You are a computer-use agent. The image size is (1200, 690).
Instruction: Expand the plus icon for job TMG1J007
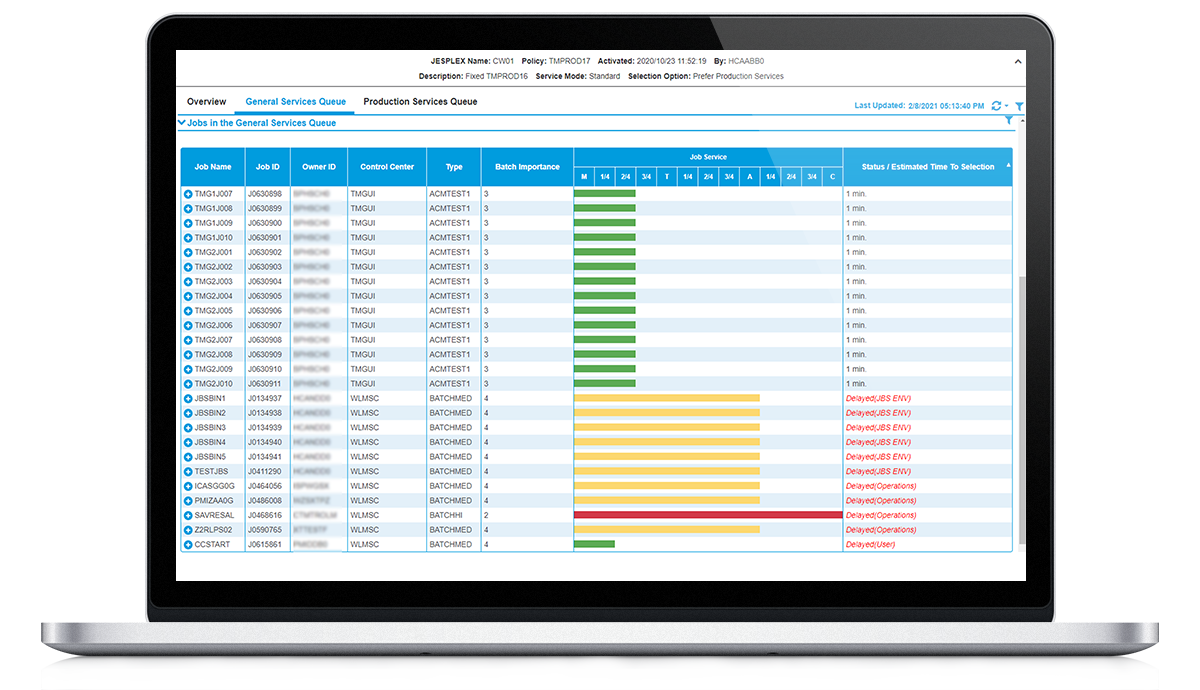(x=188, y=194)
